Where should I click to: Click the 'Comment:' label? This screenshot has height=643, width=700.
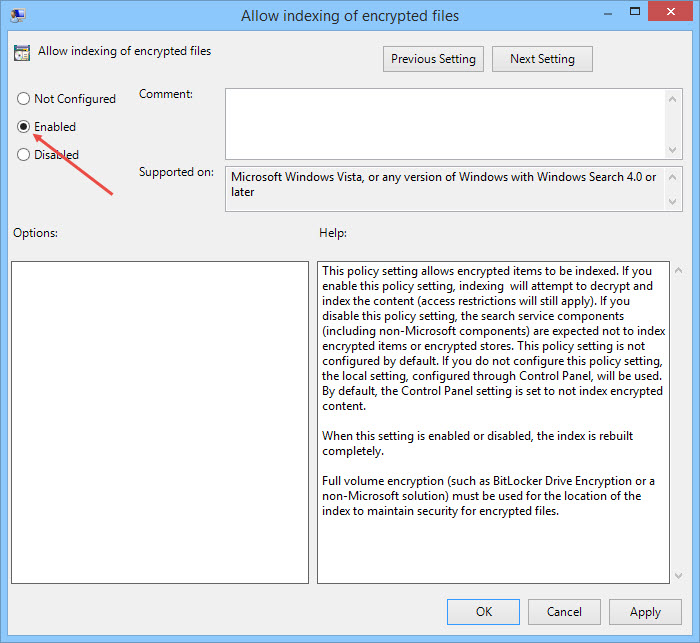click(166, 94)
